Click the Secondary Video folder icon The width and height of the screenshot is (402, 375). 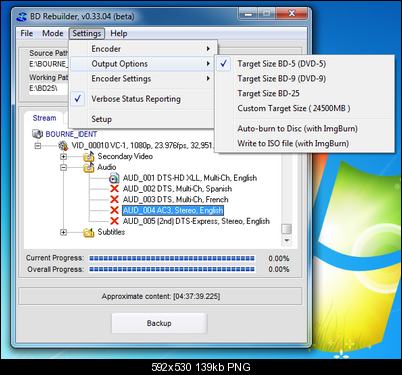pyautogui.click(x=89, y=156)
